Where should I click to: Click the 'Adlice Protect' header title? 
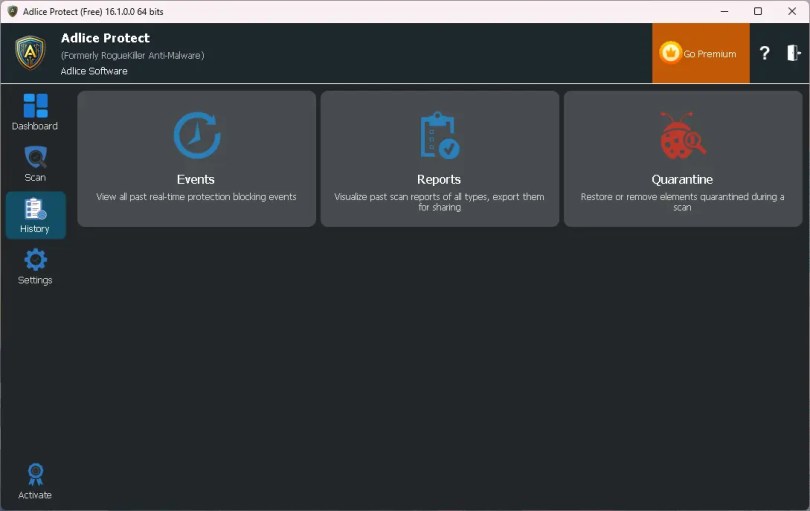(105, 38)
